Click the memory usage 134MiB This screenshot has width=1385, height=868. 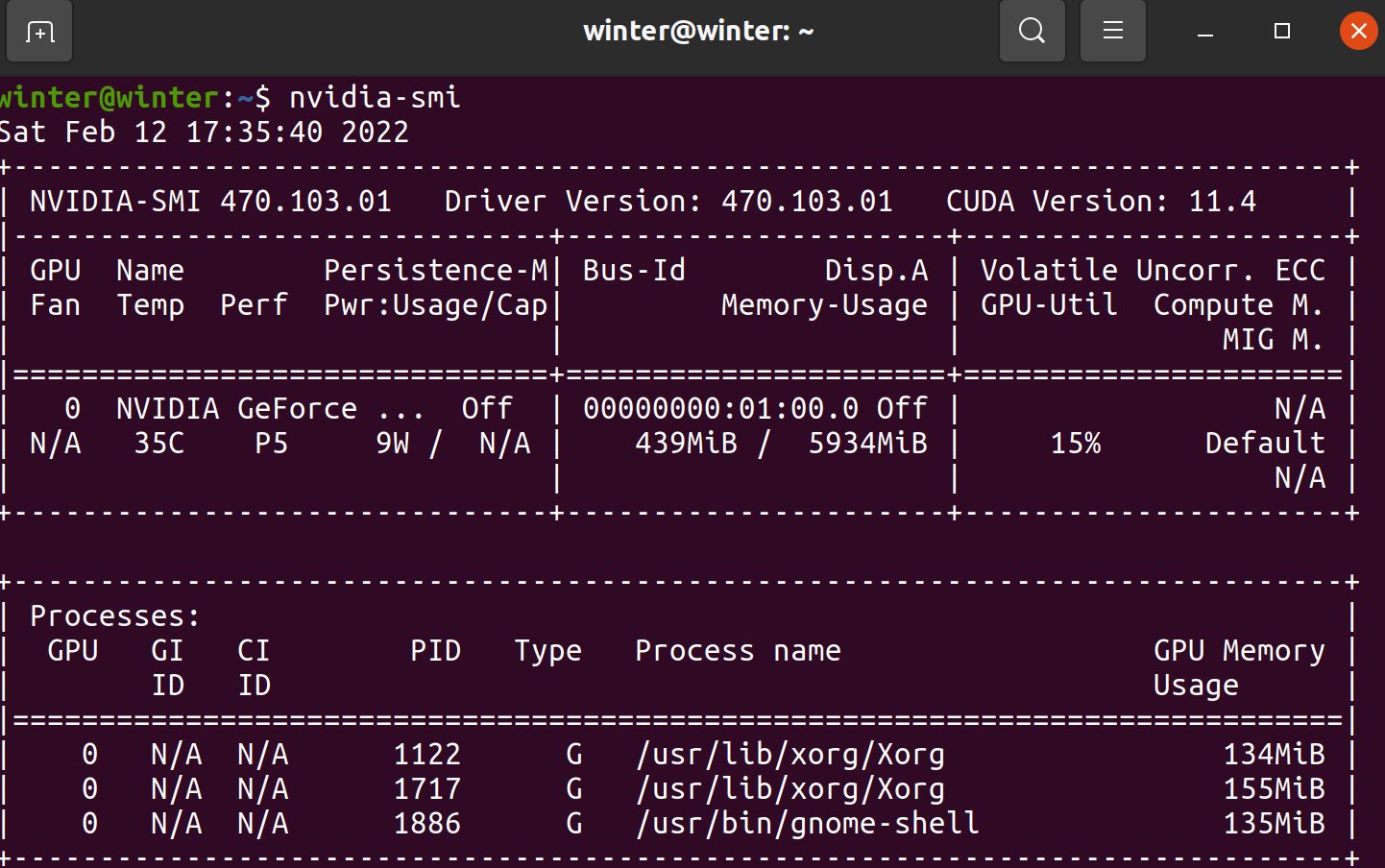click(1274, 754)
